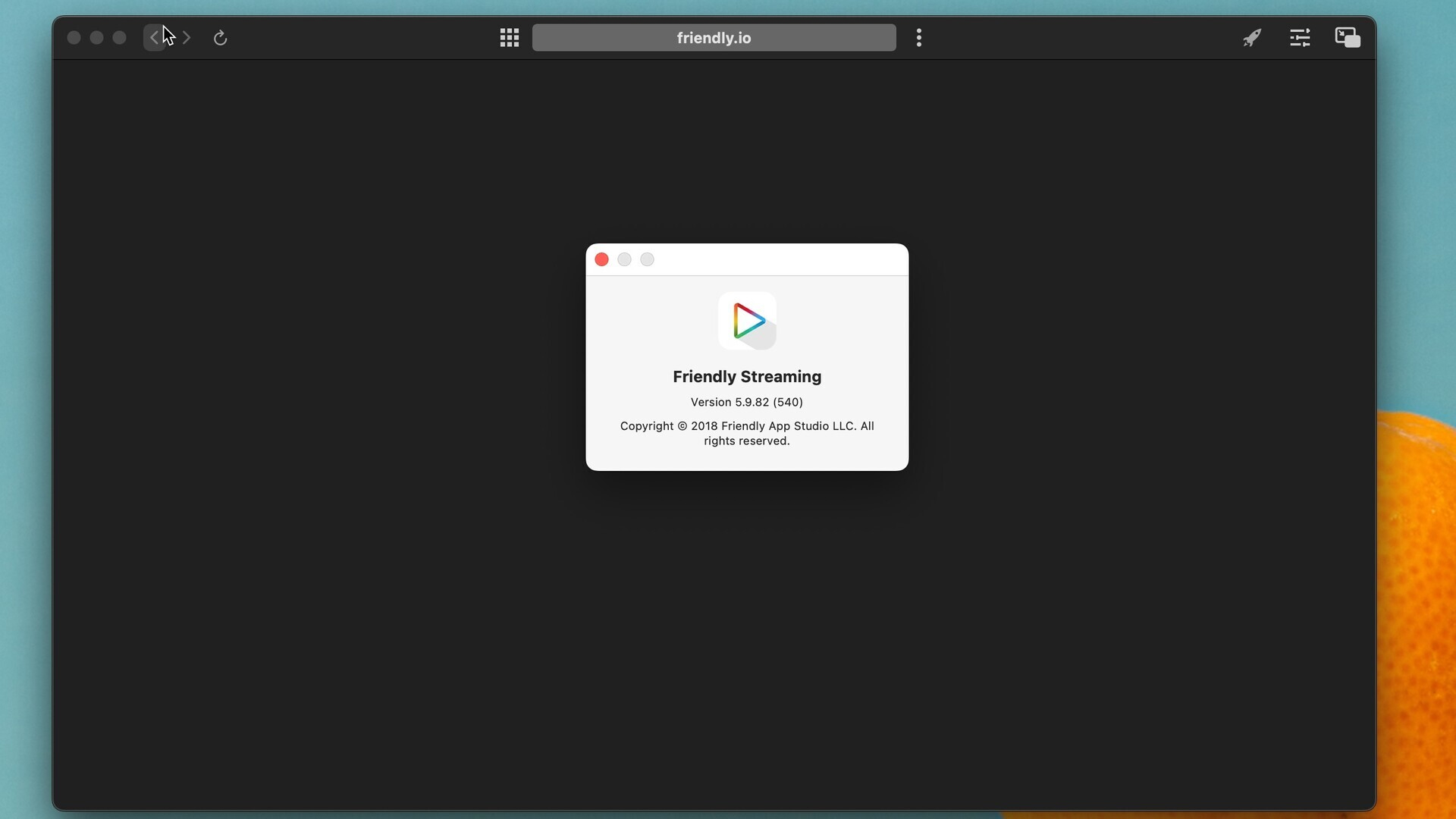
Task: Click the main window zoom dot
Action: [120, 38]
